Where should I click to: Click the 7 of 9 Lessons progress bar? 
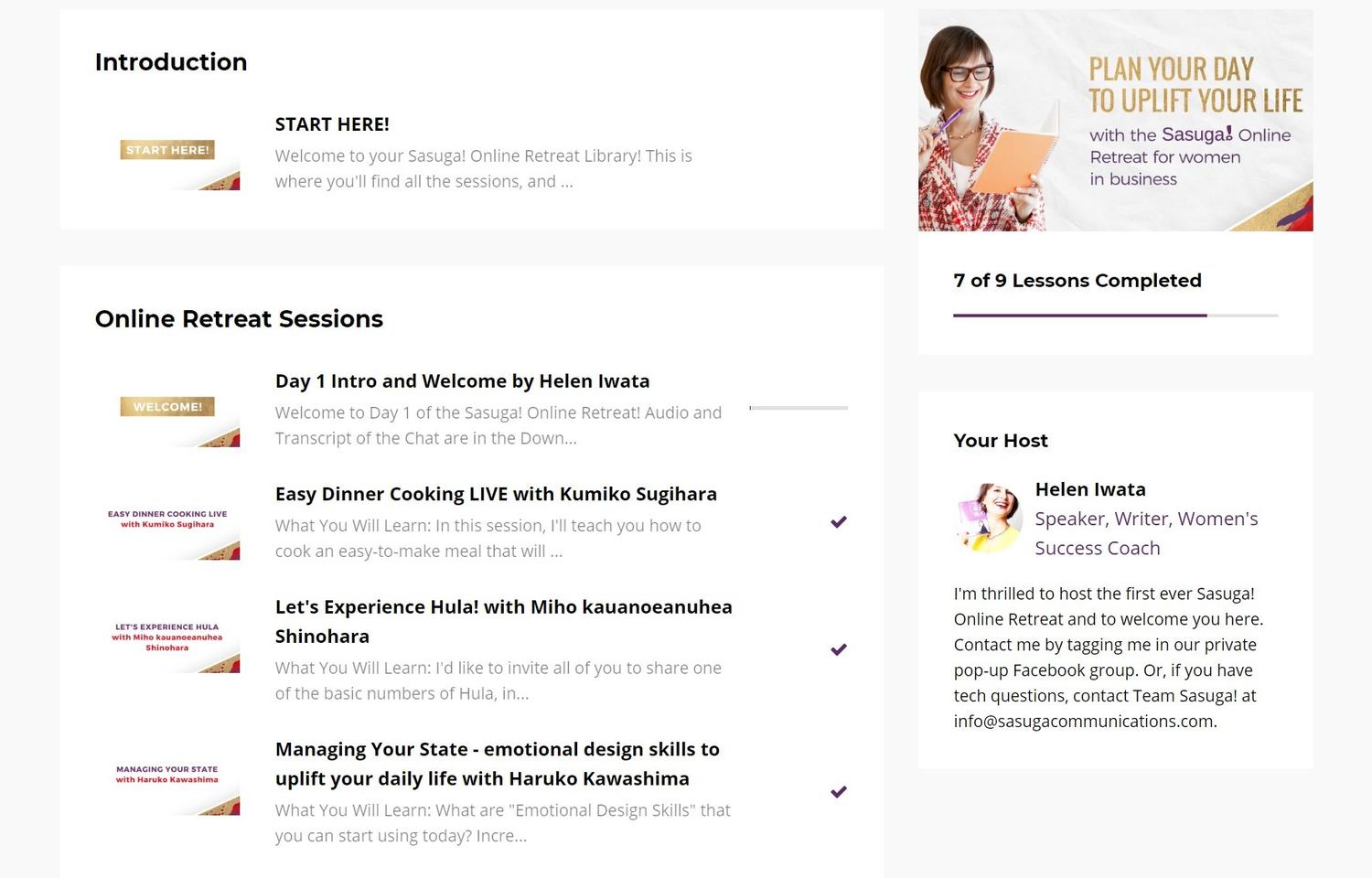[1115, 316]
